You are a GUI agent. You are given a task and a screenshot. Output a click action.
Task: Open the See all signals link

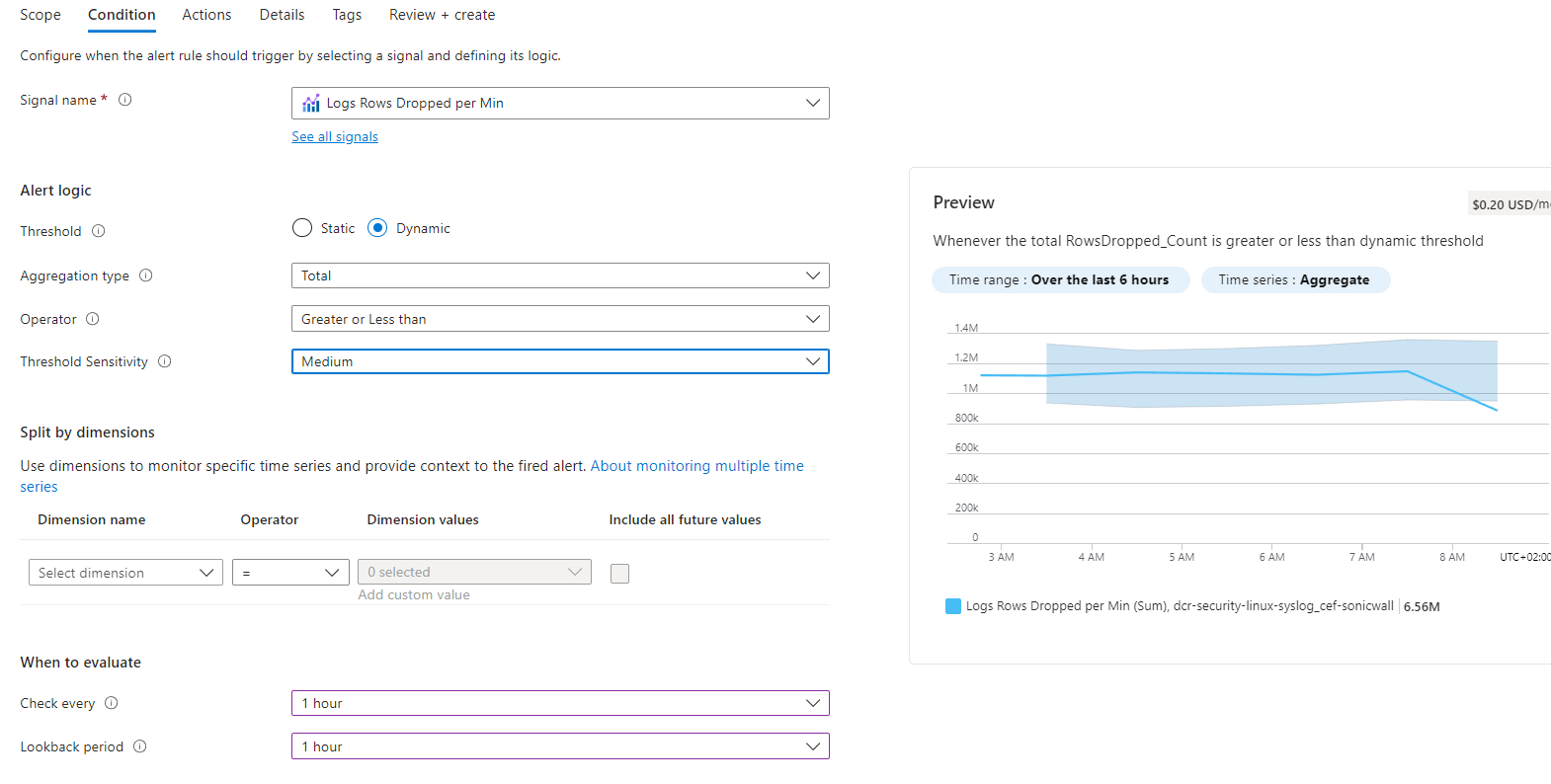click(x=335, y=137)
